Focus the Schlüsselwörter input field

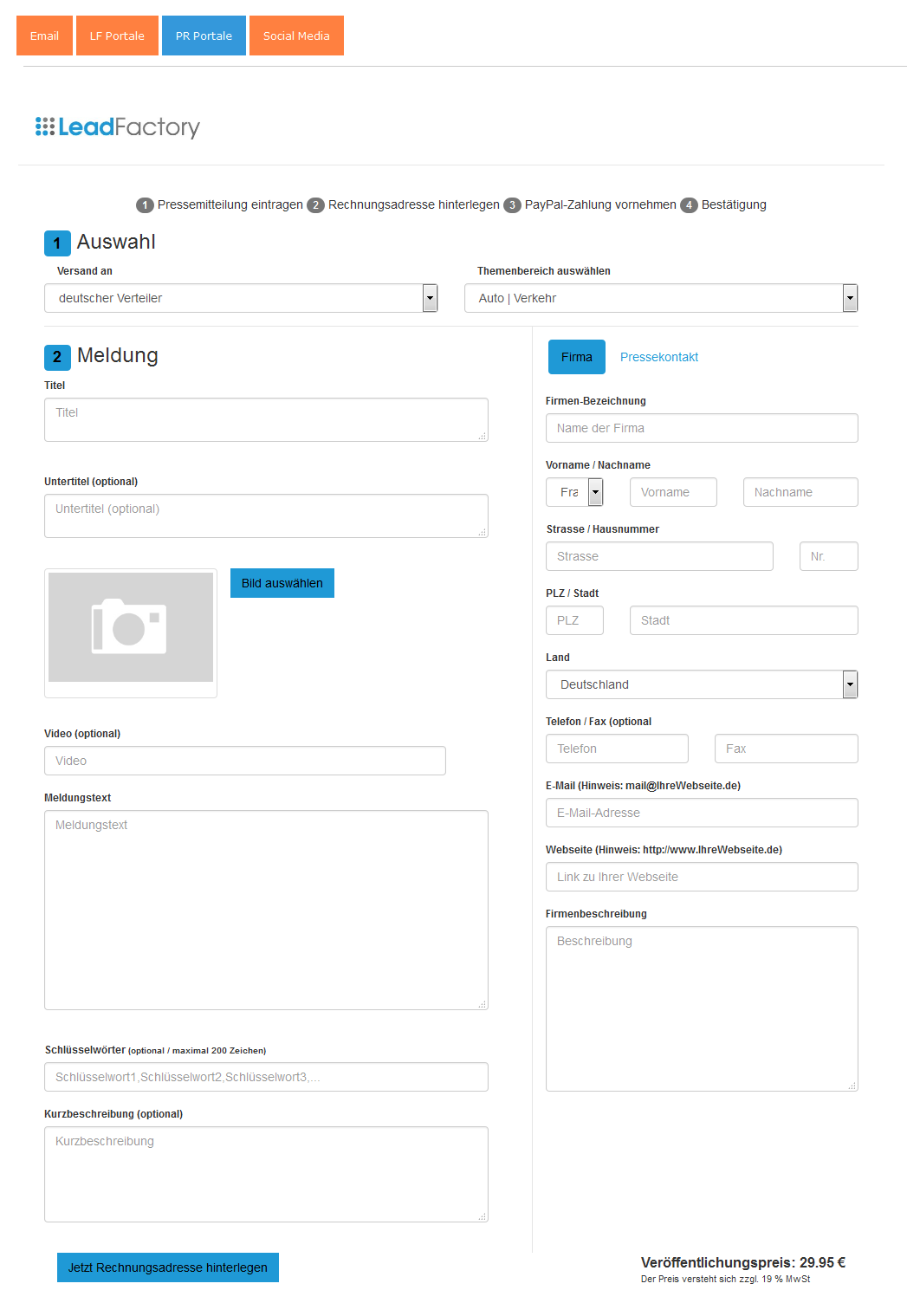click(266, 1077)
